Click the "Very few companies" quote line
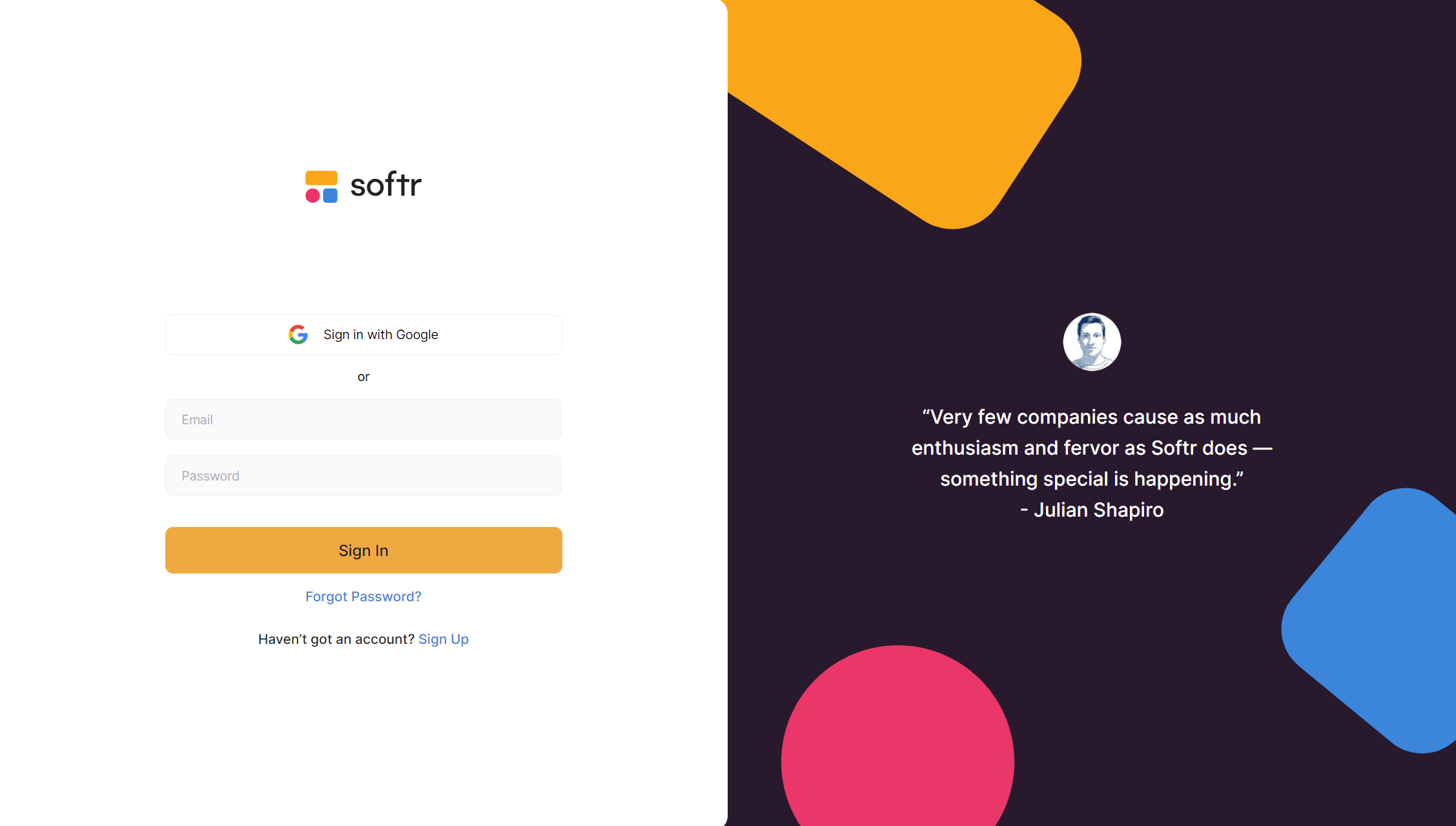This screenshot has width=1456, height=826. (x=1091, y=417)
